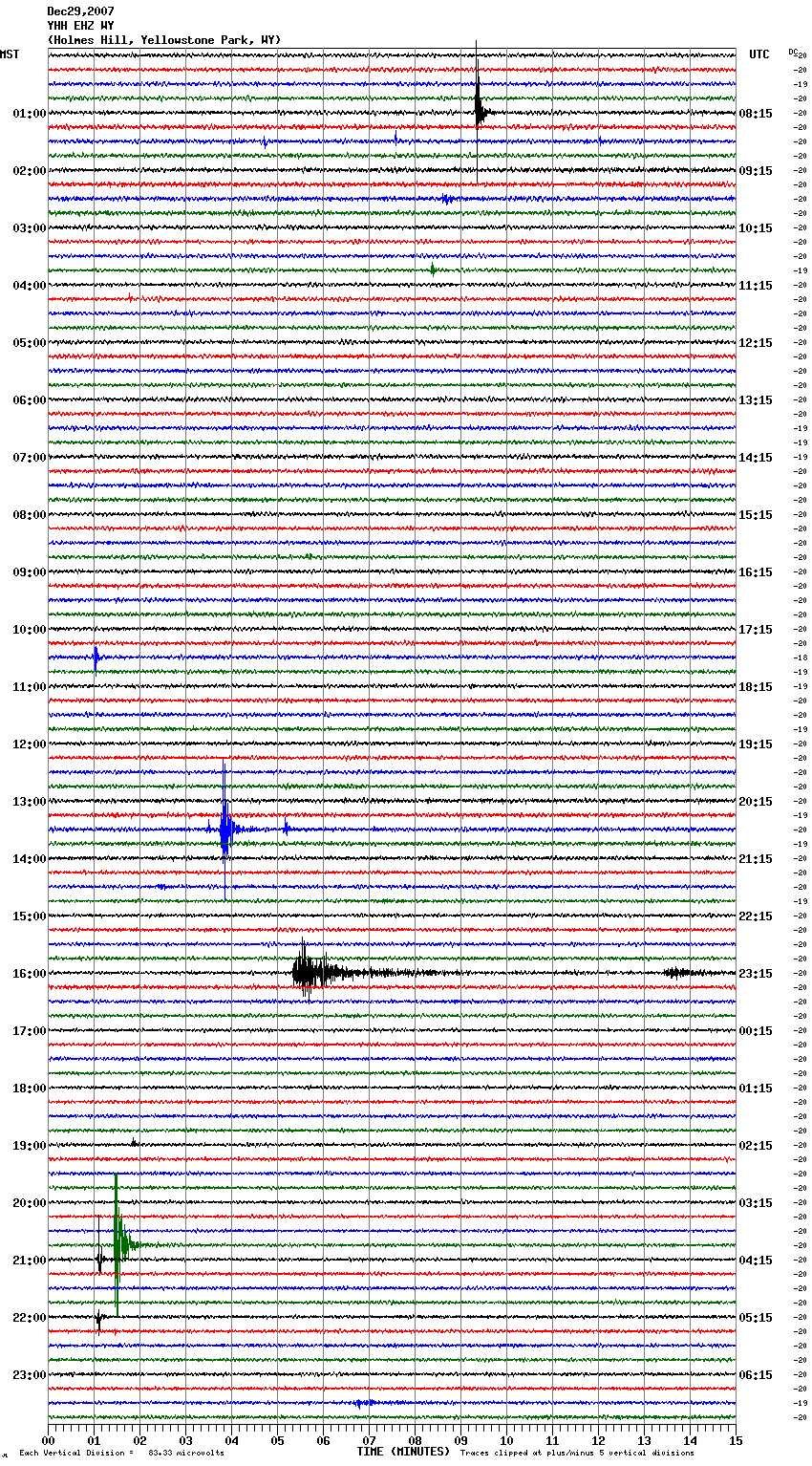This screenshot has height=1466, width=812.
Task: Click the blue seismic burst below the 13:00 trace
Action: pyautogui.click(x=225, y=829)
